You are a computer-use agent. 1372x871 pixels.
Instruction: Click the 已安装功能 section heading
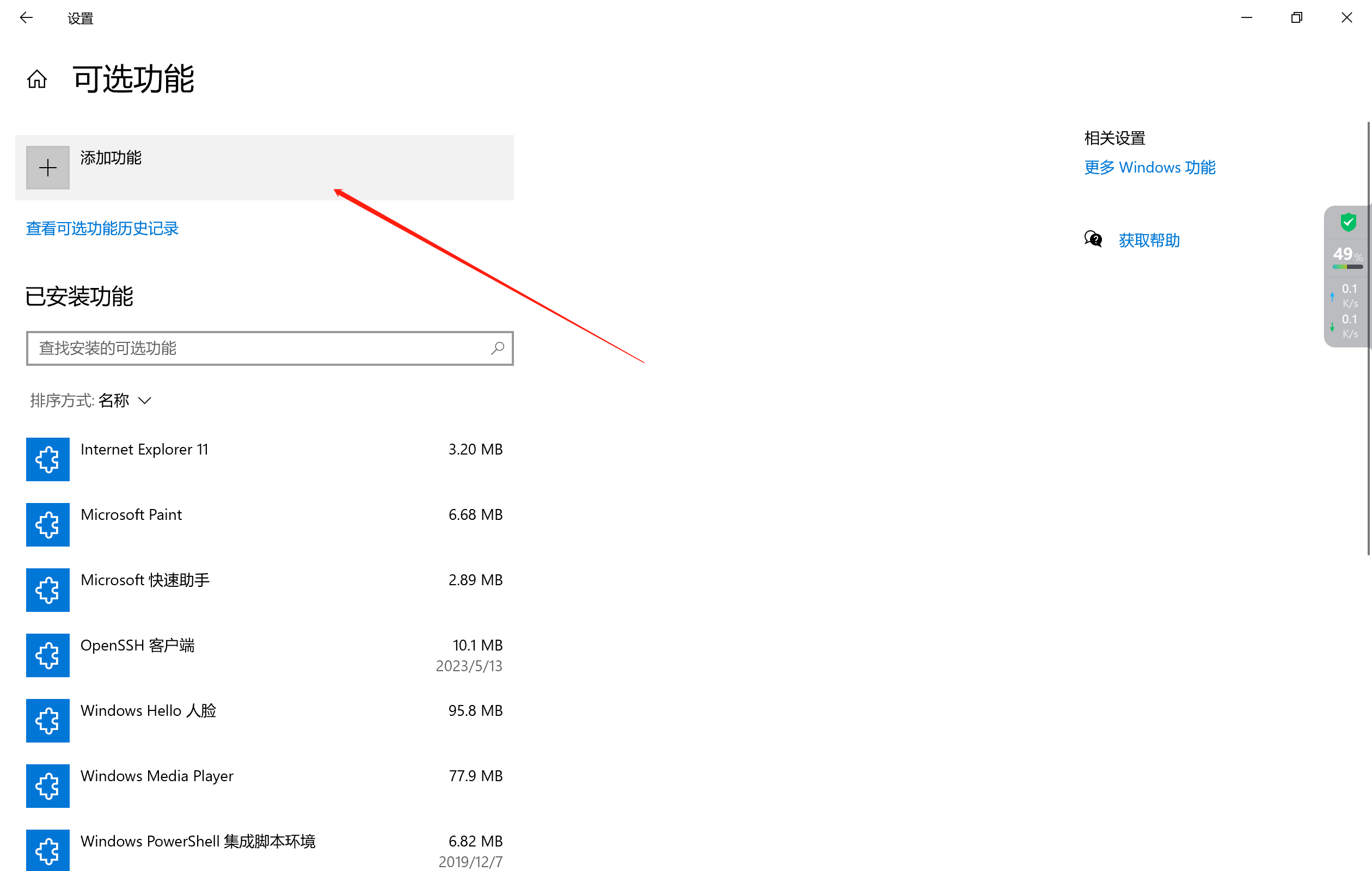[79, 297]
